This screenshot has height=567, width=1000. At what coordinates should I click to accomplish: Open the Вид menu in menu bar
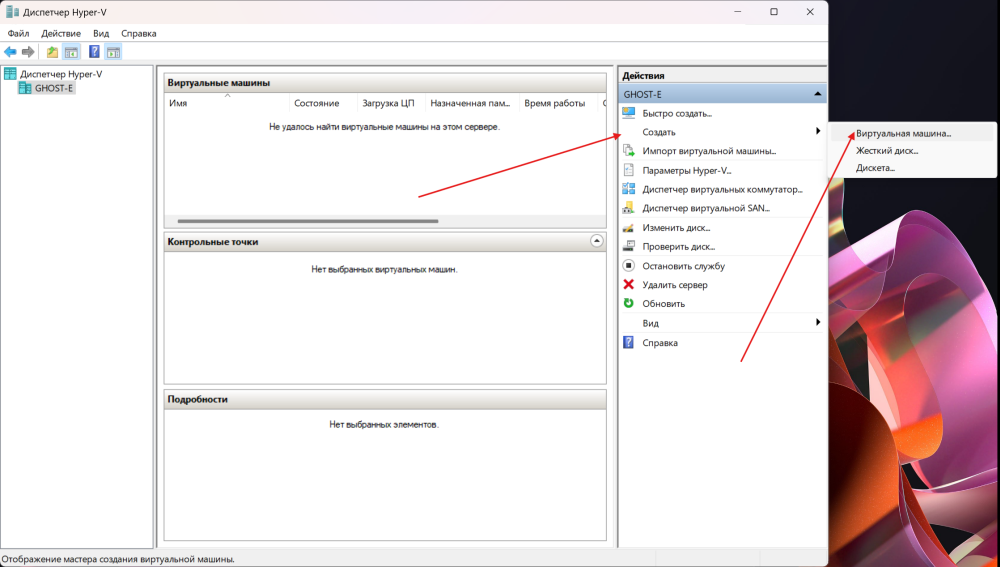tap(101, 33)
